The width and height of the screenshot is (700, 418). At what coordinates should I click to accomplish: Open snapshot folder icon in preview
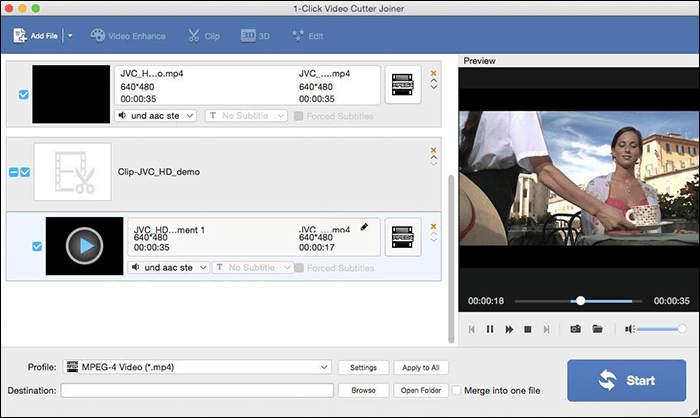[x=597, y=328]
